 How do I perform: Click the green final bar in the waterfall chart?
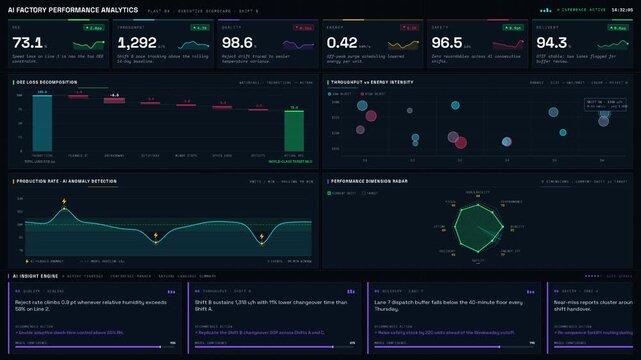[x=294, y=131]
